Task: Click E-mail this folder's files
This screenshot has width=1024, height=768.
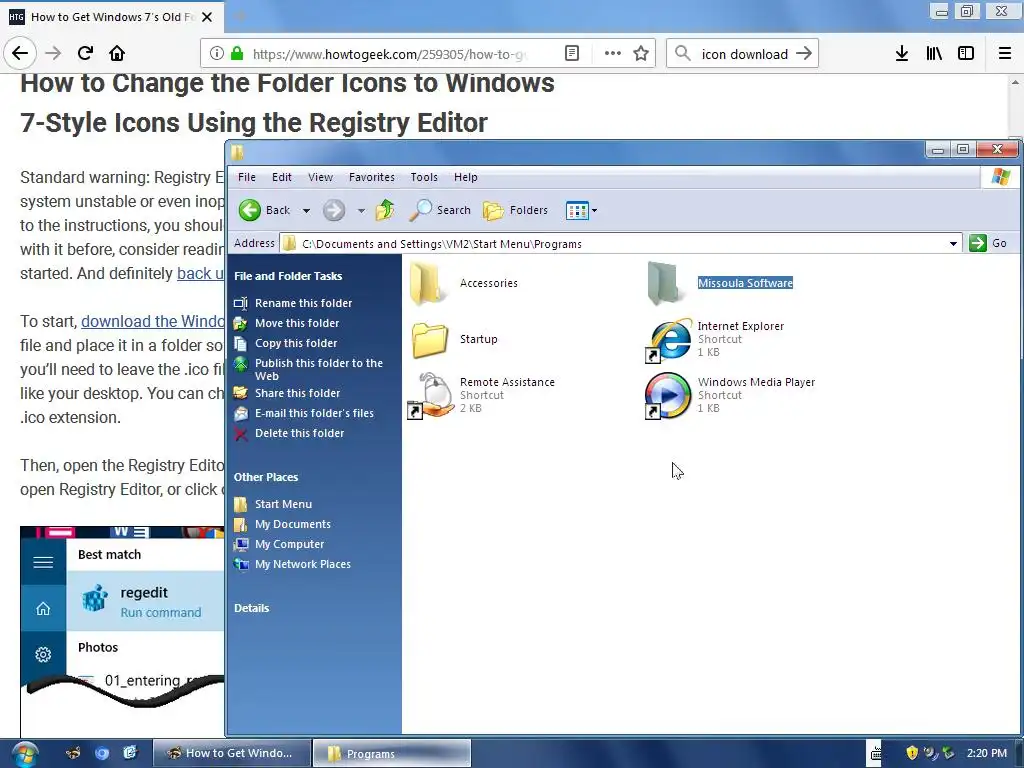Action: (314, 413)
